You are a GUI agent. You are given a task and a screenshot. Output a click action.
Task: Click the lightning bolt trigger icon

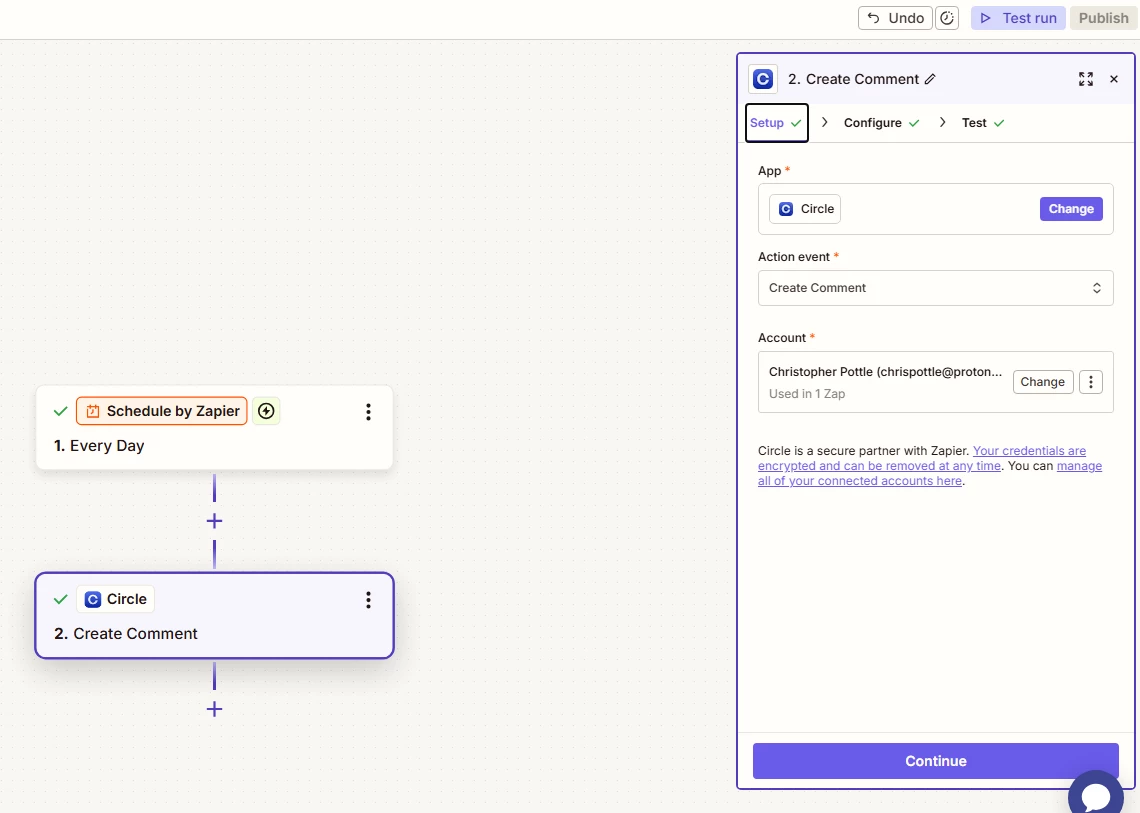pyautogui.click(x=266, y=411)
